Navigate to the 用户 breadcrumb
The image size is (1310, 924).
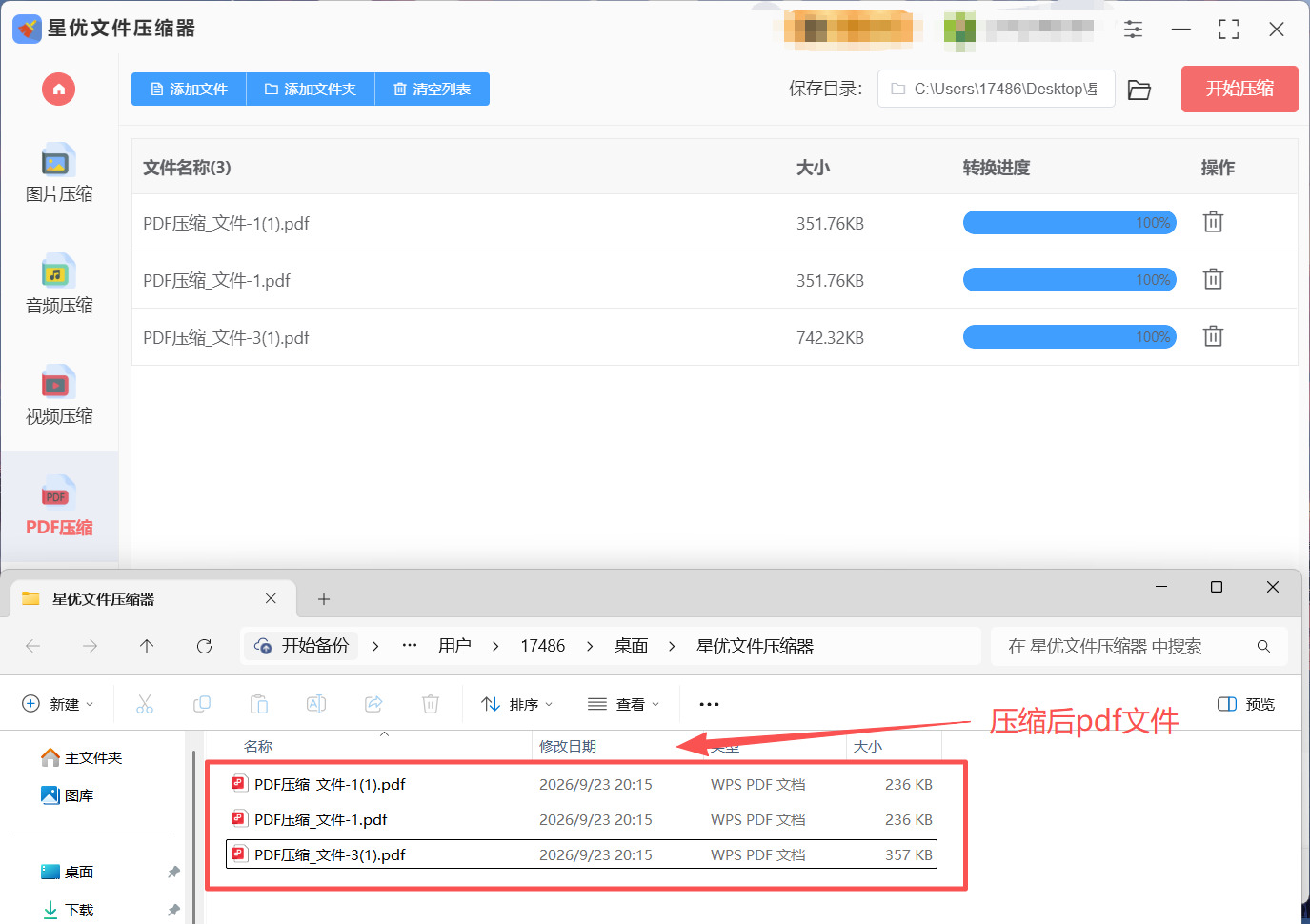(x=454, y=646)
